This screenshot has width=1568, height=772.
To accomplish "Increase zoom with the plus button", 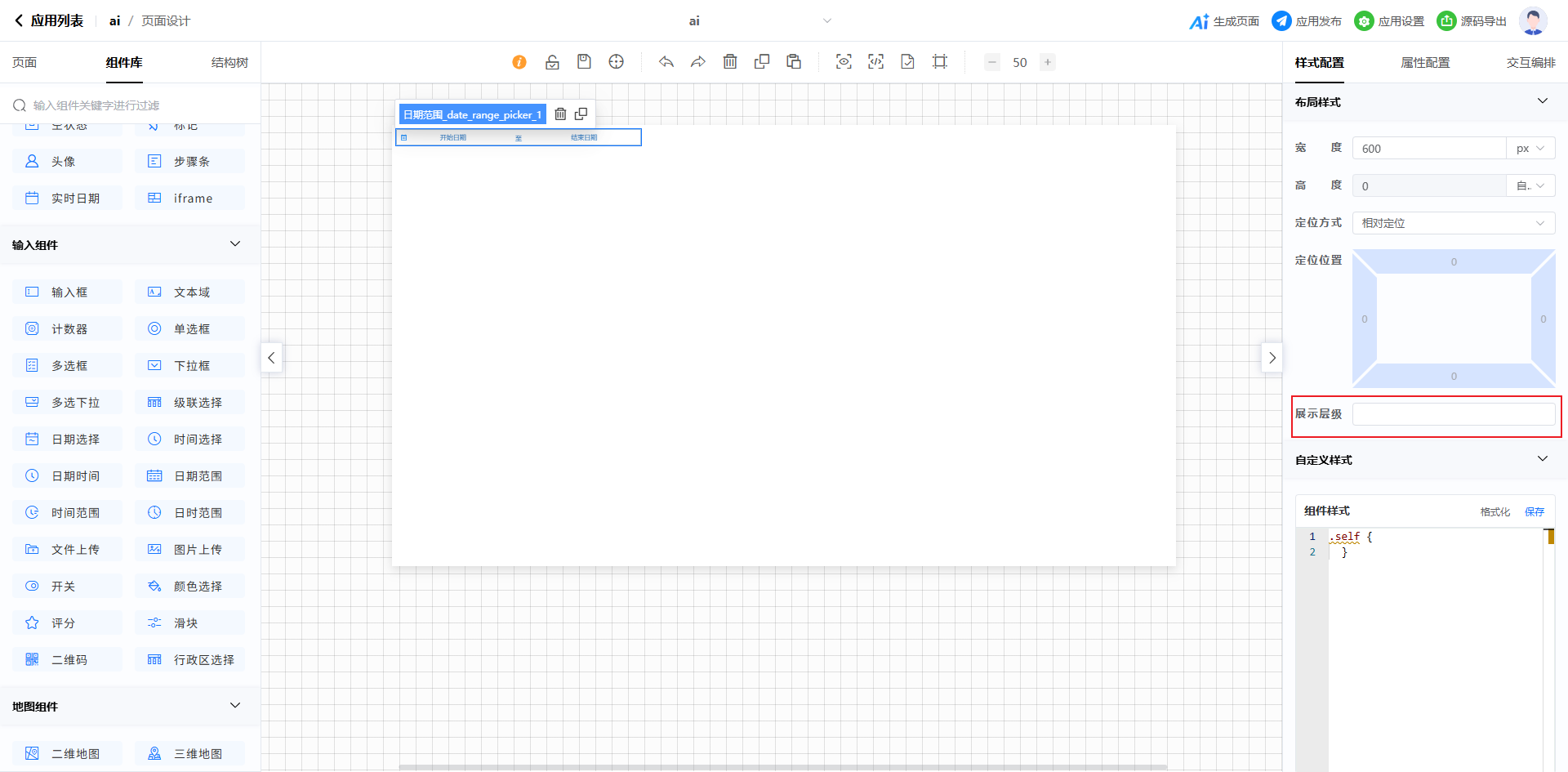I will click(x=1048, y=62).
